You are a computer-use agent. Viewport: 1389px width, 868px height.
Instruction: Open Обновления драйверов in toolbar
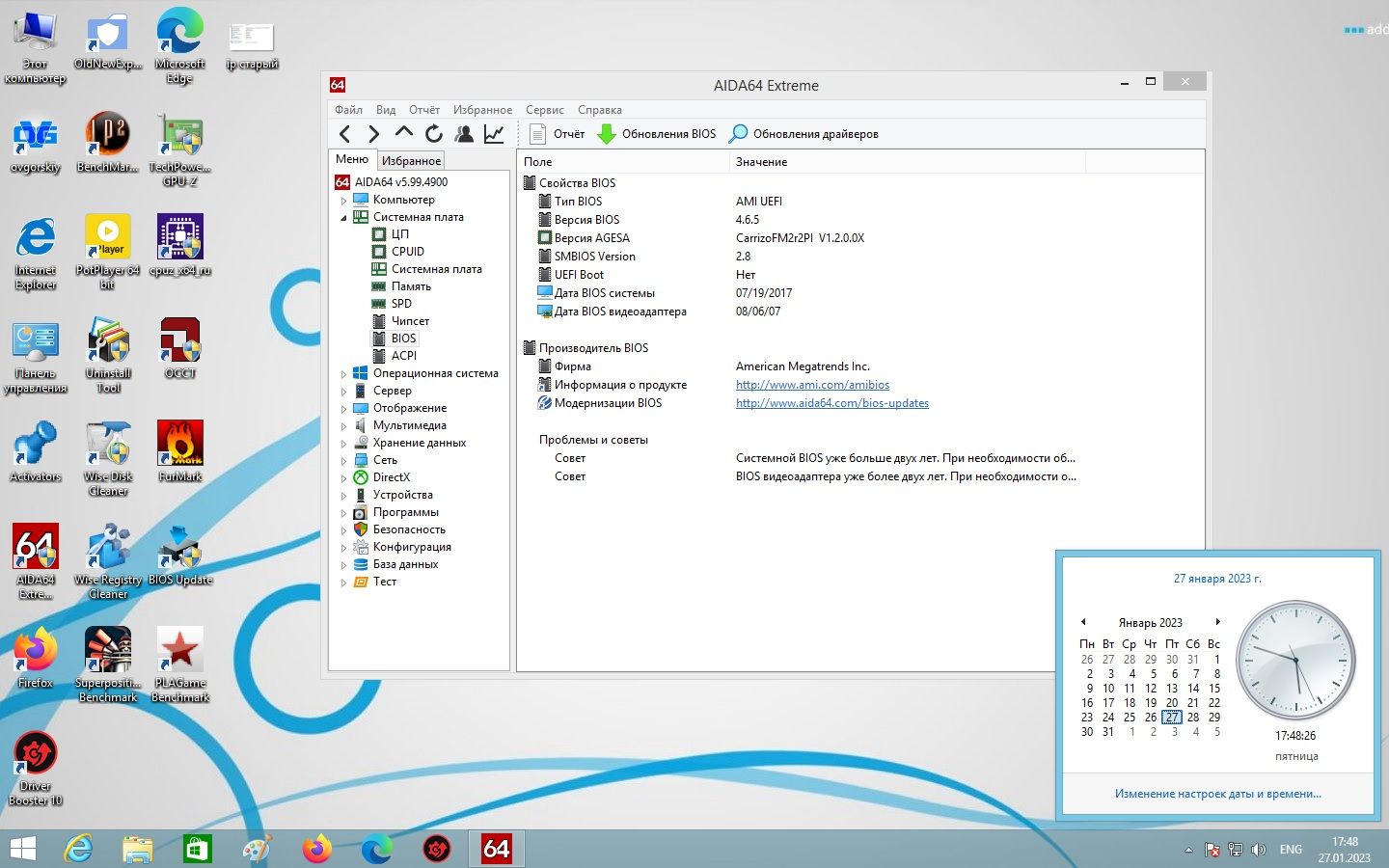click(803, 134)
